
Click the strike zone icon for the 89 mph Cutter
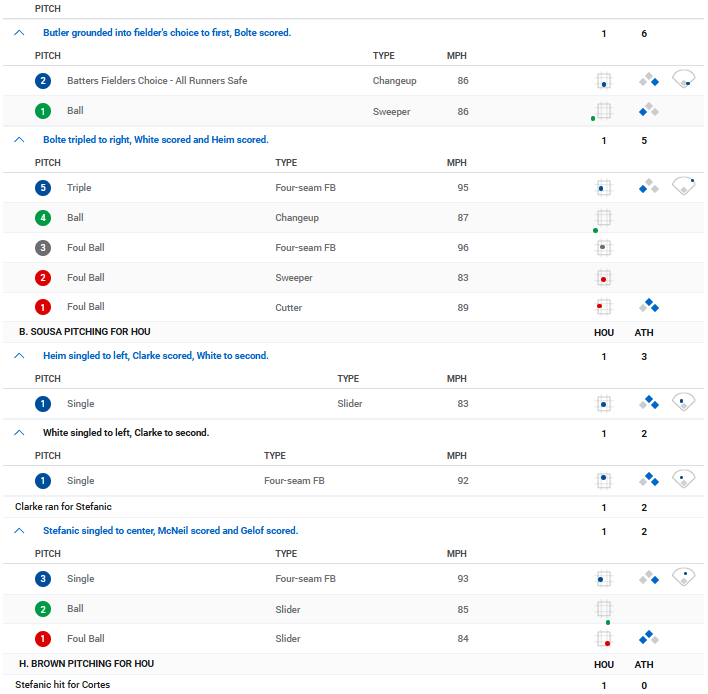[604, 307]
